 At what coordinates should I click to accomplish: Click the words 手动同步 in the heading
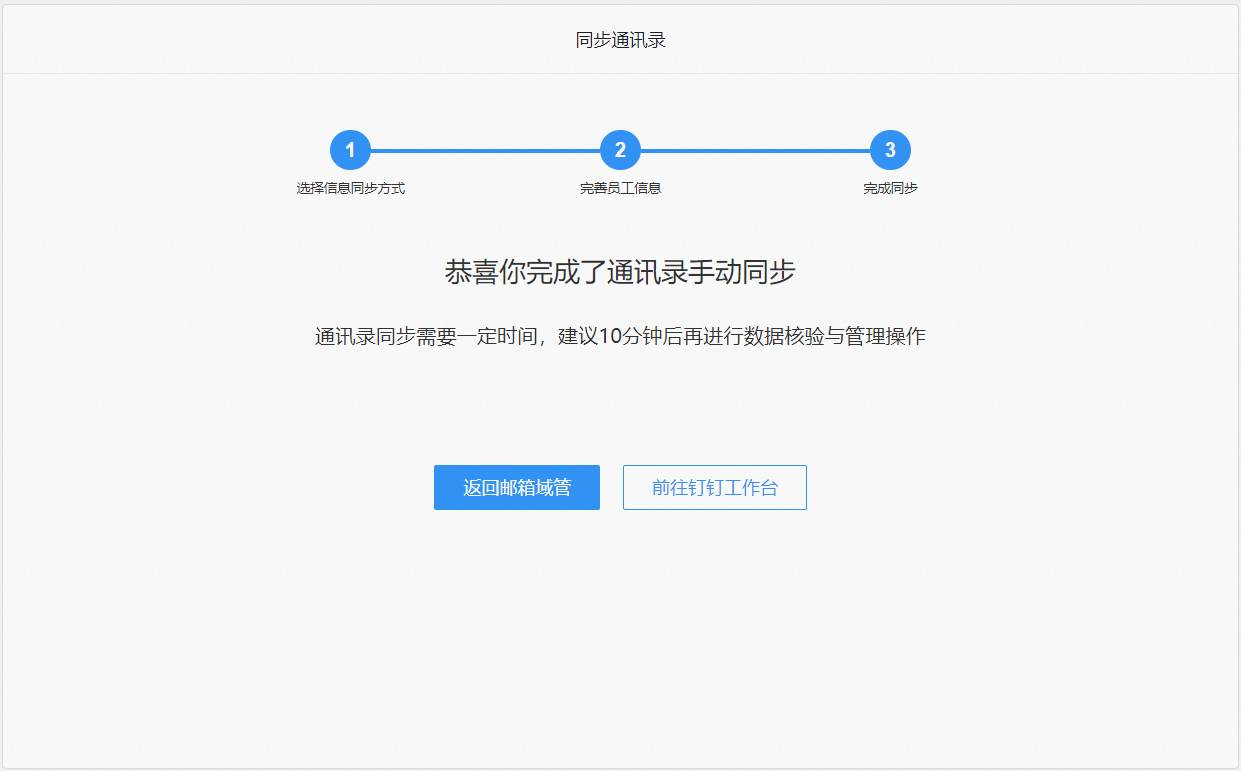coord(742,272)
